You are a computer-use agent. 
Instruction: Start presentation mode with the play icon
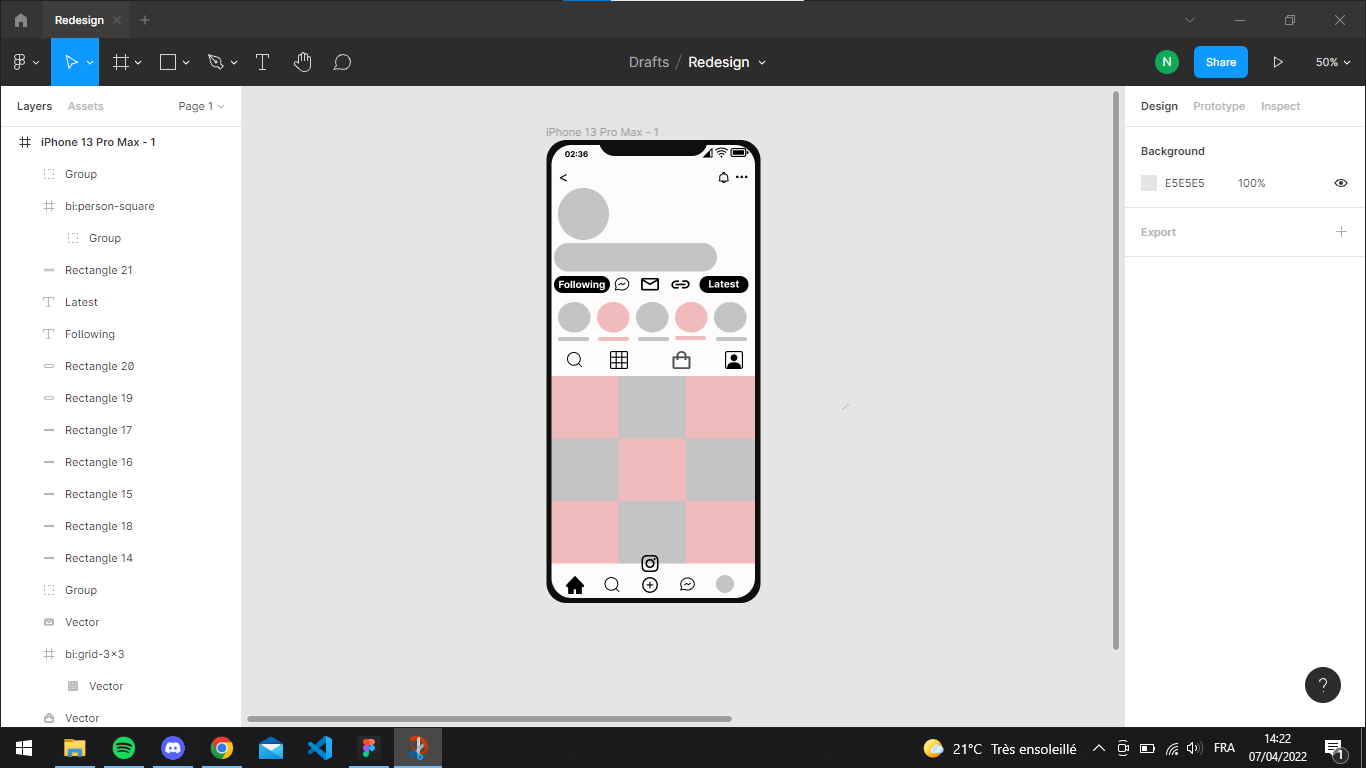point(1279,61)
